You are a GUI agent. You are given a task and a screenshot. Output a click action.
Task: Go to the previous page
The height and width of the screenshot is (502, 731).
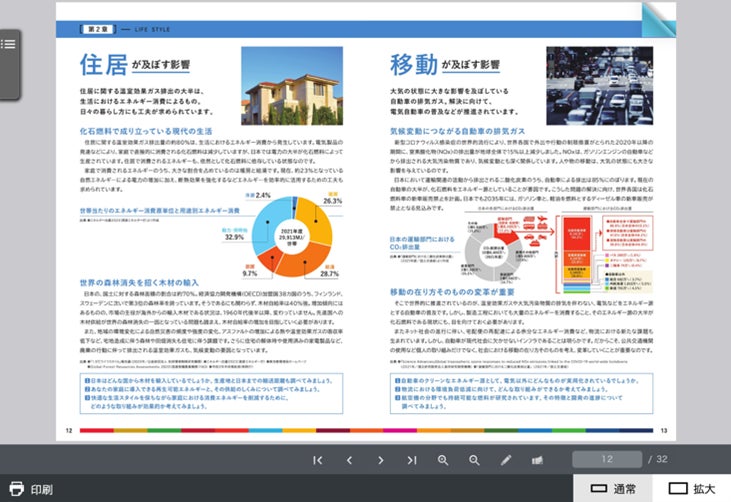tap(349, 460)
